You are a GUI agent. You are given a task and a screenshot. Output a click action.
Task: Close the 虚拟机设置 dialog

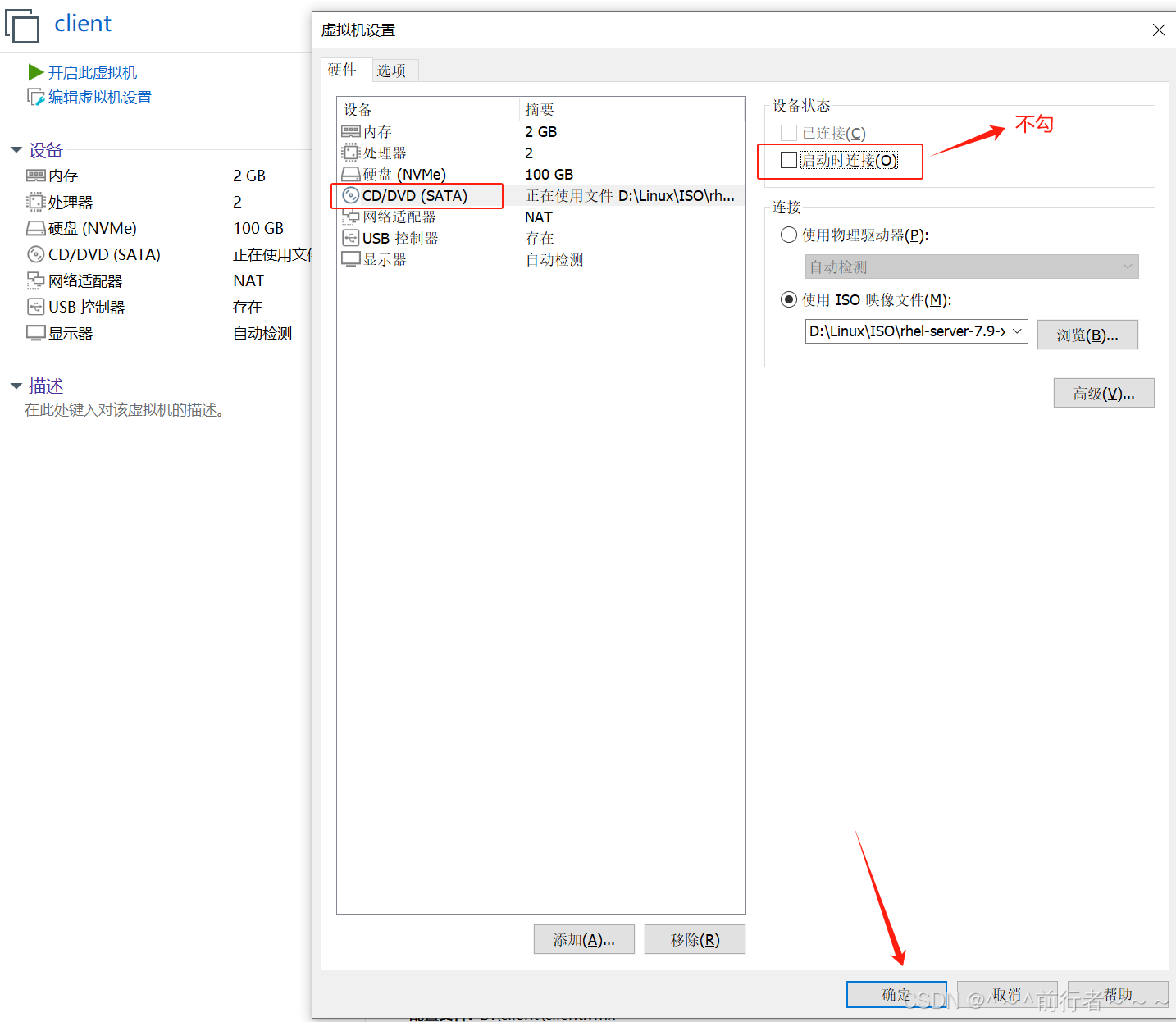(x=1159, y=30)
